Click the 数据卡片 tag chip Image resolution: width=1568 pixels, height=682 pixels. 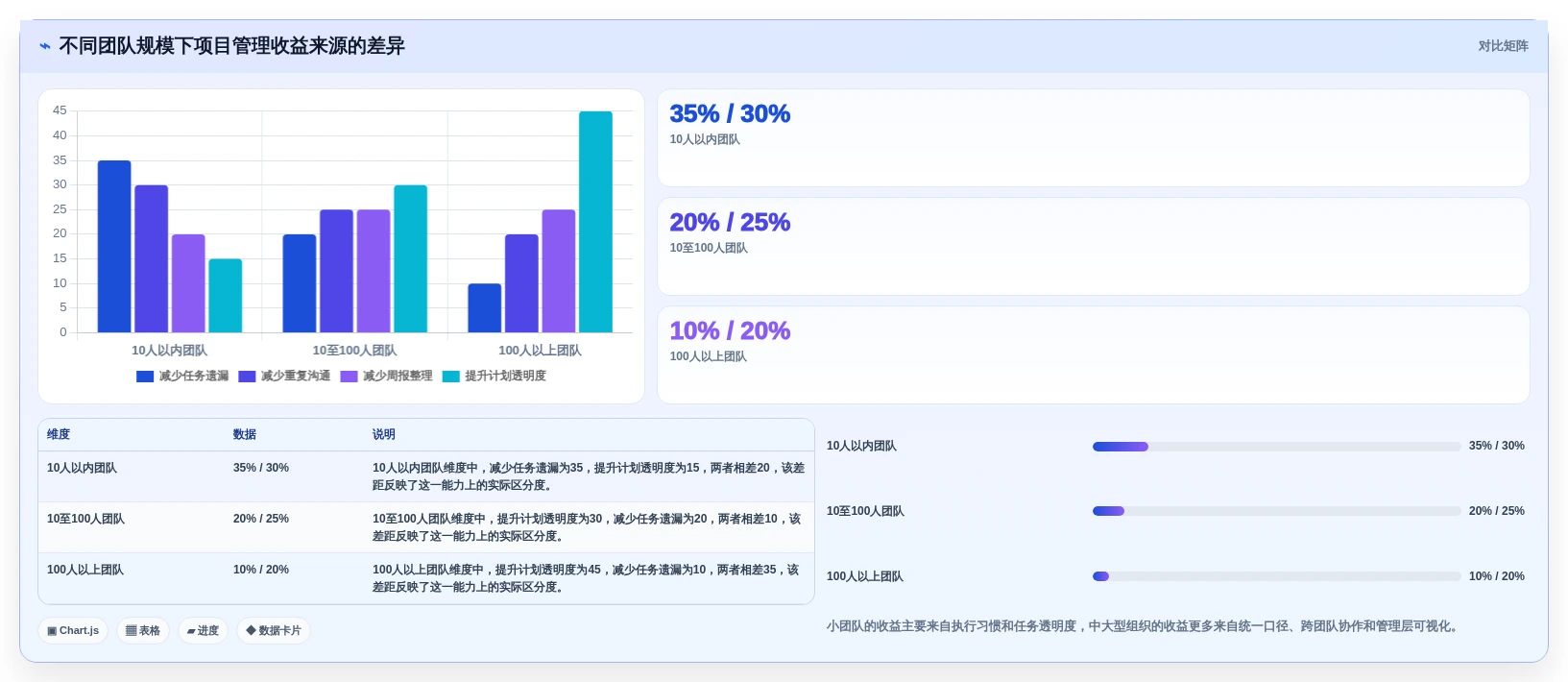tap(274, 631)
